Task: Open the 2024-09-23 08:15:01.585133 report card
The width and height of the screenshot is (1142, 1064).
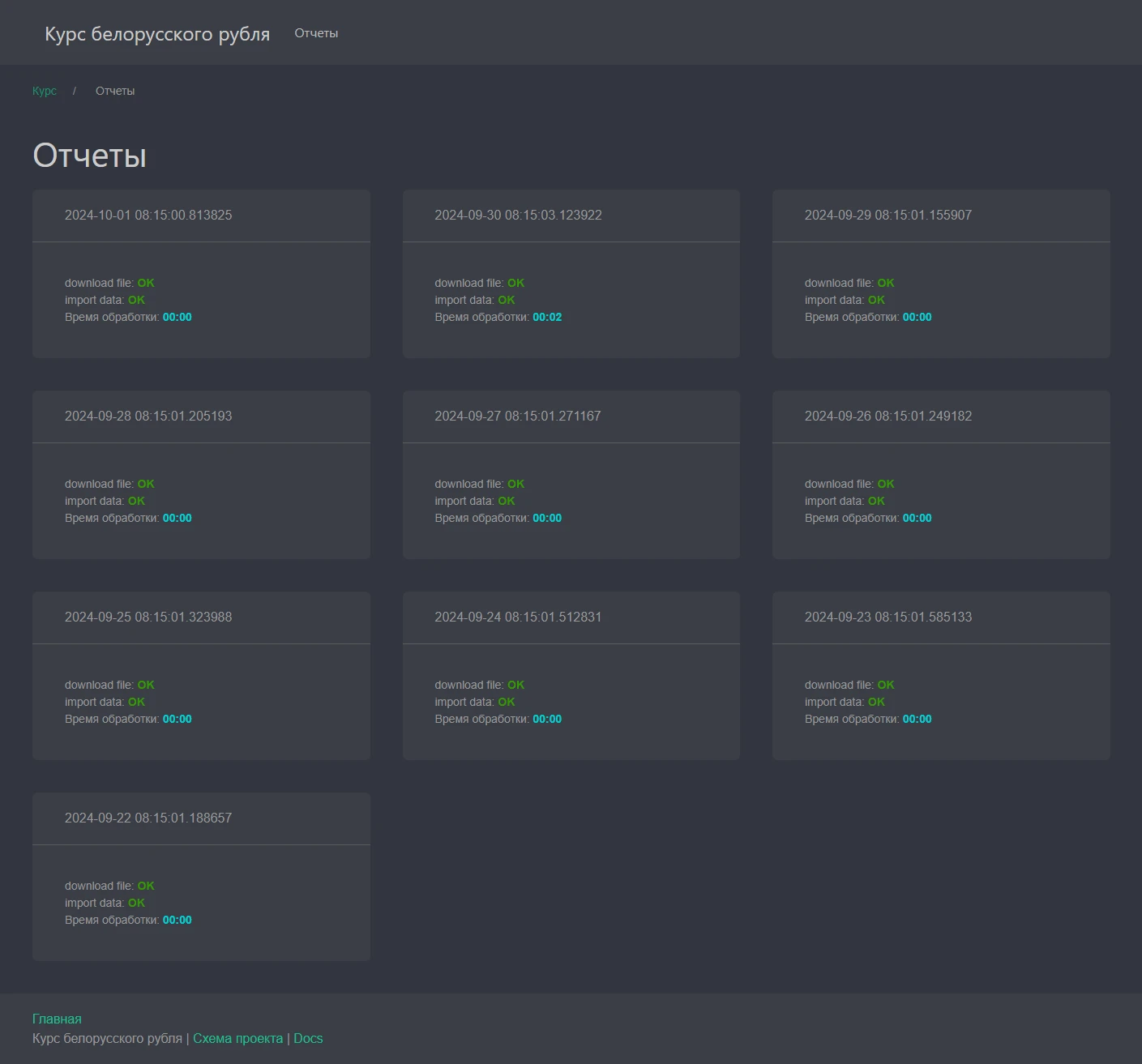Action: [888, 617]
